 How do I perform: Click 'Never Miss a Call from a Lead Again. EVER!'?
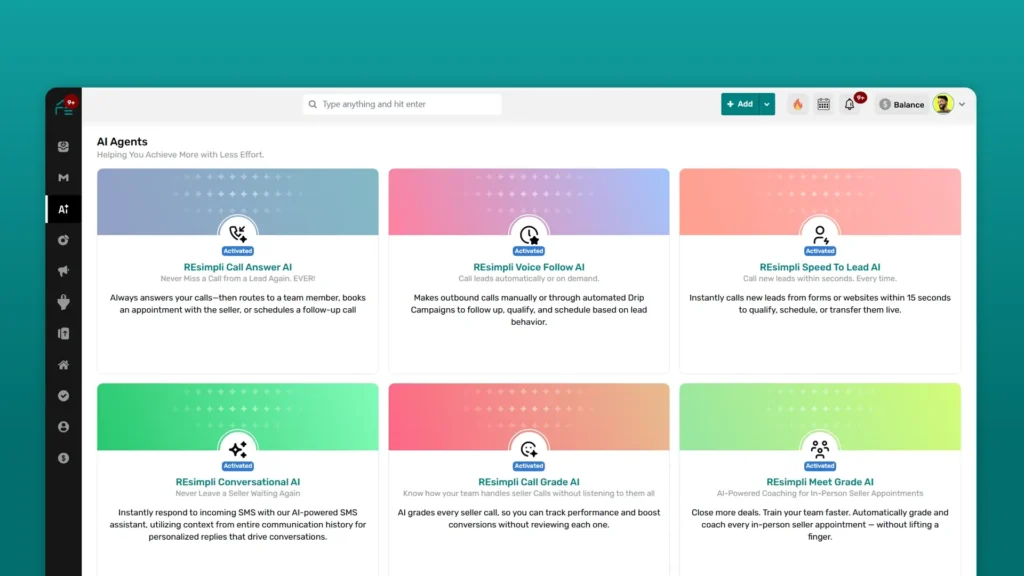click(238, 279)
